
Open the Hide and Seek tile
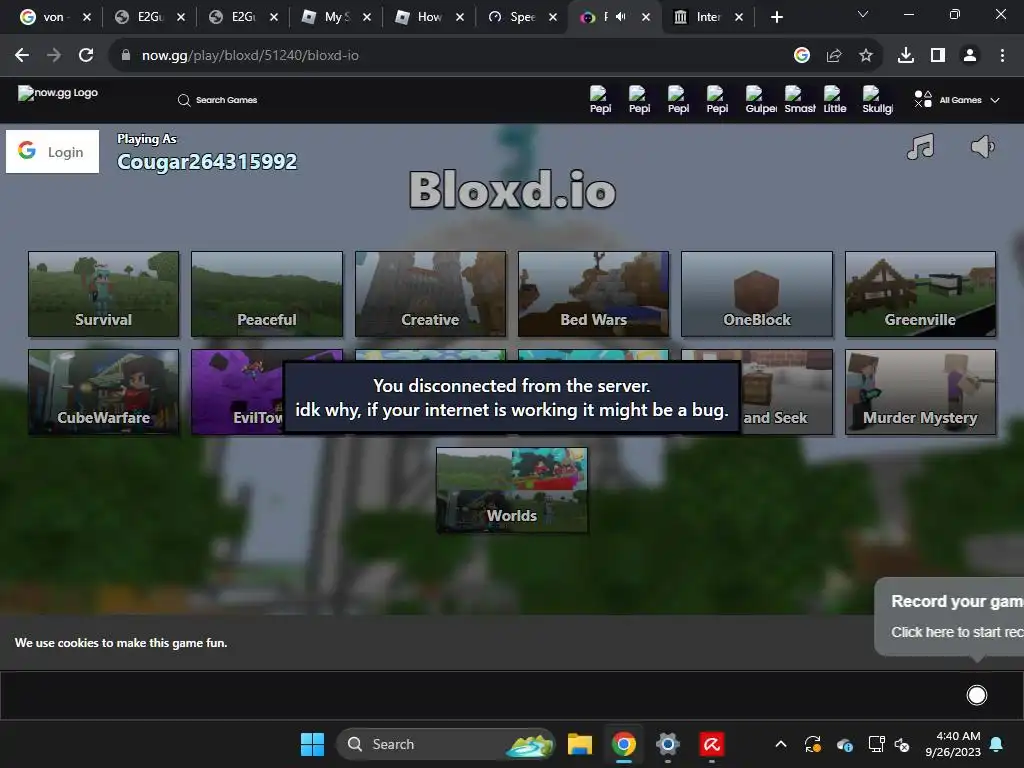[787, 392]
